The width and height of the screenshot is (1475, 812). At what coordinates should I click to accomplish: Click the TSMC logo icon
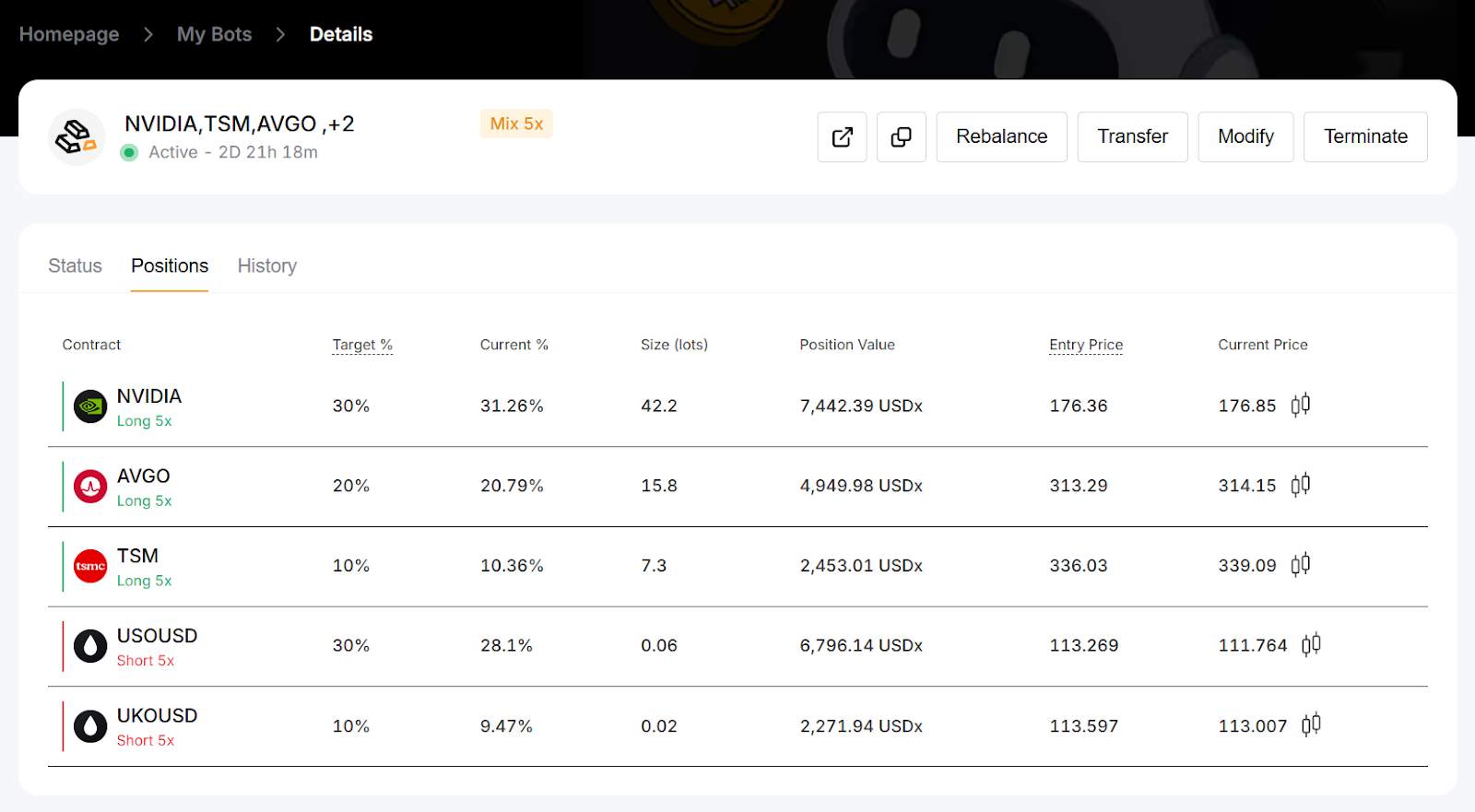[x=90, y=566]
